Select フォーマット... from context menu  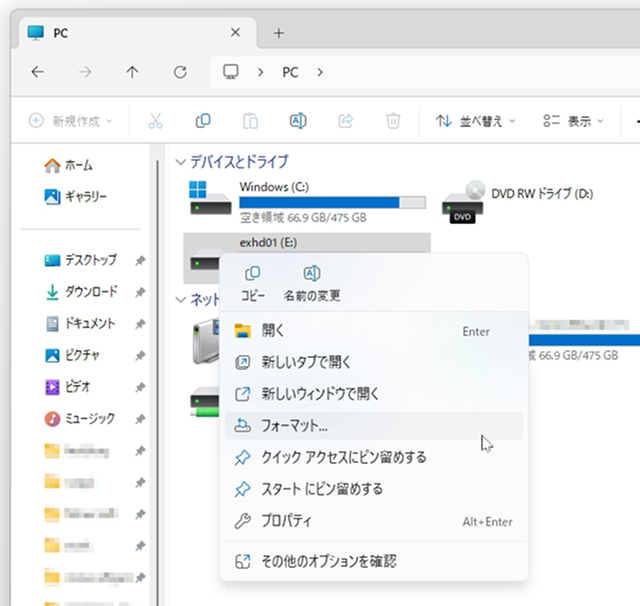373,426
